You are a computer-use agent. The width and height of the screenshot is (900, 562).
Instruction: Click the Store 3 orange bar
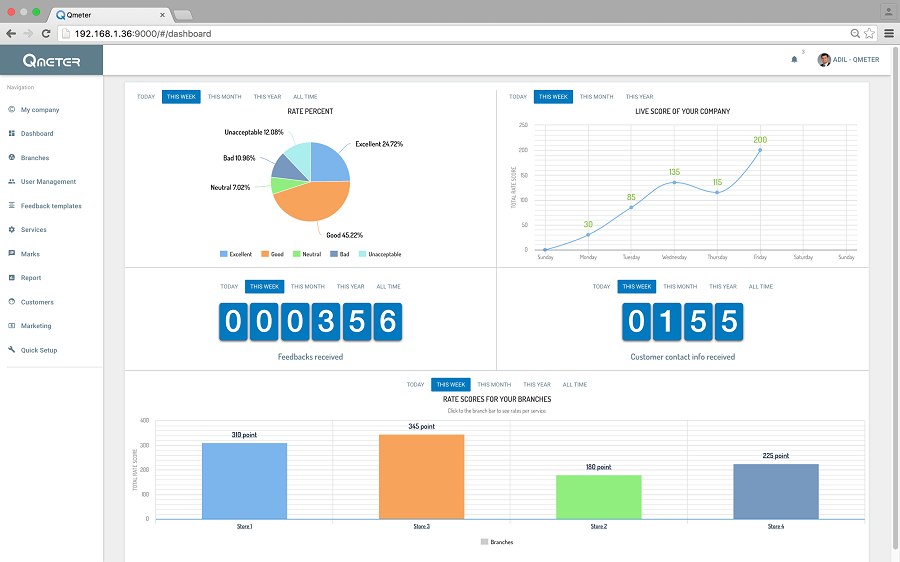point(421,476)
